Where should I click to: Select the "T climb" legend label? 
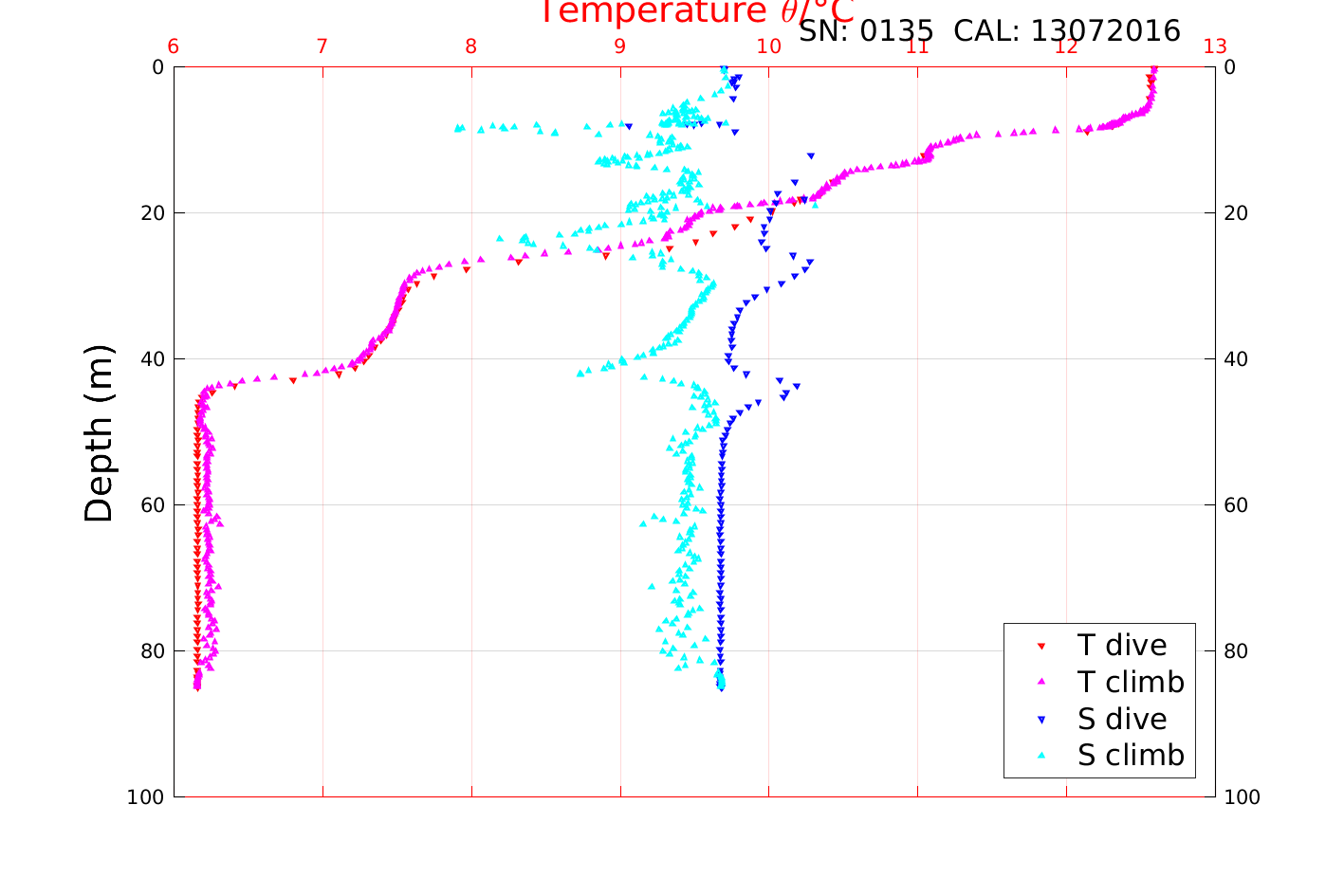[x=1131, y=682]
